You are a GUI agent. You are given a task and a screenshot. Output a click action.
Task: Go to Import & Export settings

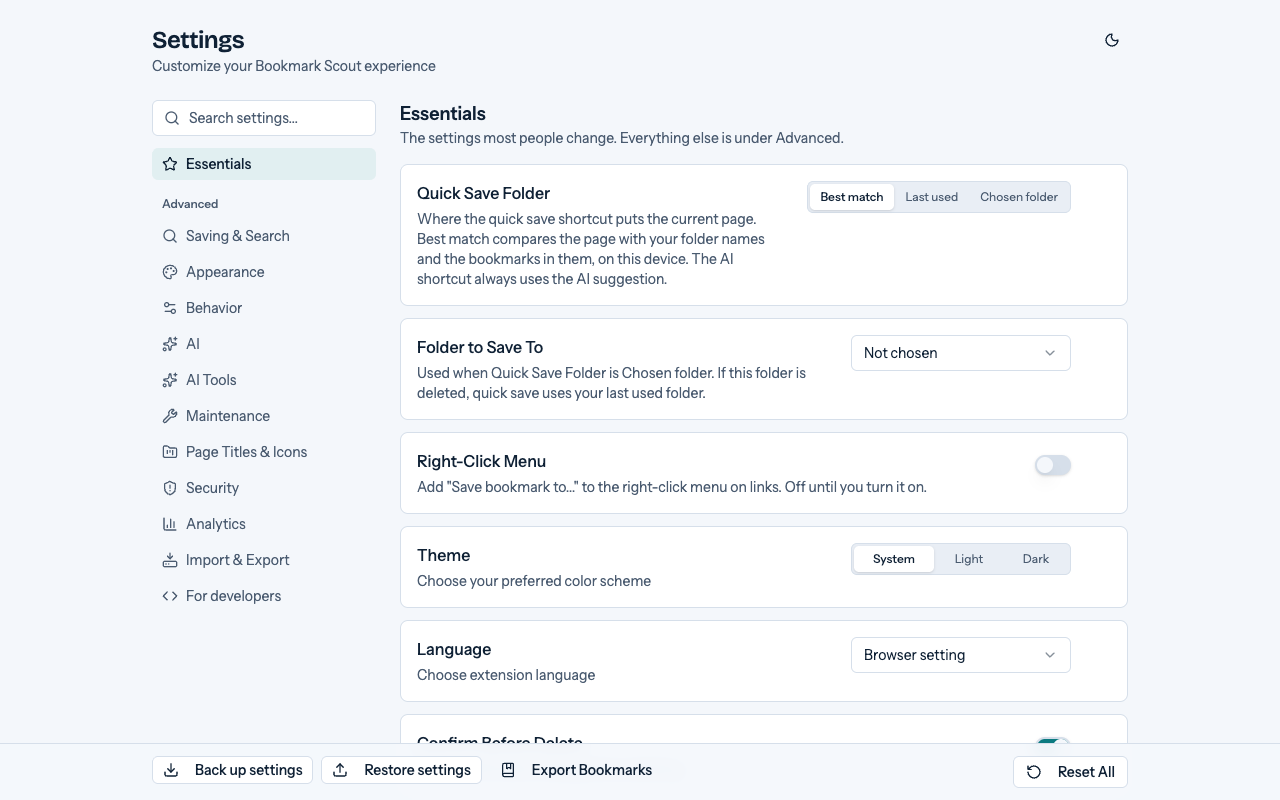tap(264, 560)
